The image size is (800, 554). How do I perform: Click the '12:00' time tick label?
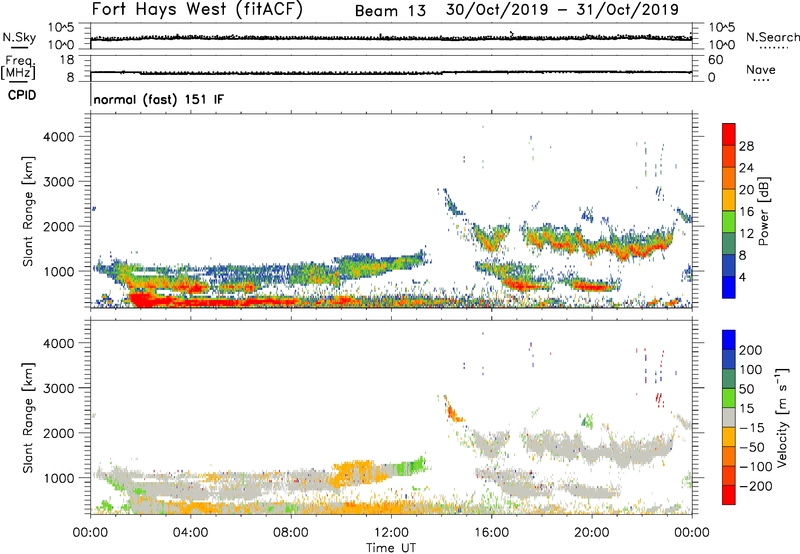pyautogui.click(x=391, y=533)
